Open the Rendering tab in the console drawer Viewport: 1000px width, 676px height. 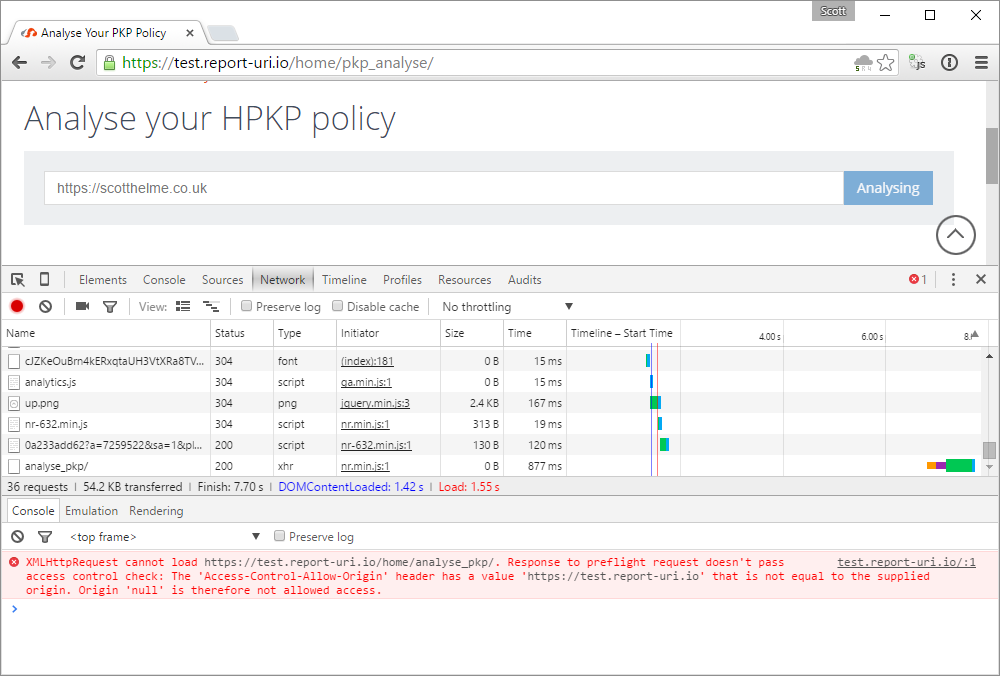[156, 510]
